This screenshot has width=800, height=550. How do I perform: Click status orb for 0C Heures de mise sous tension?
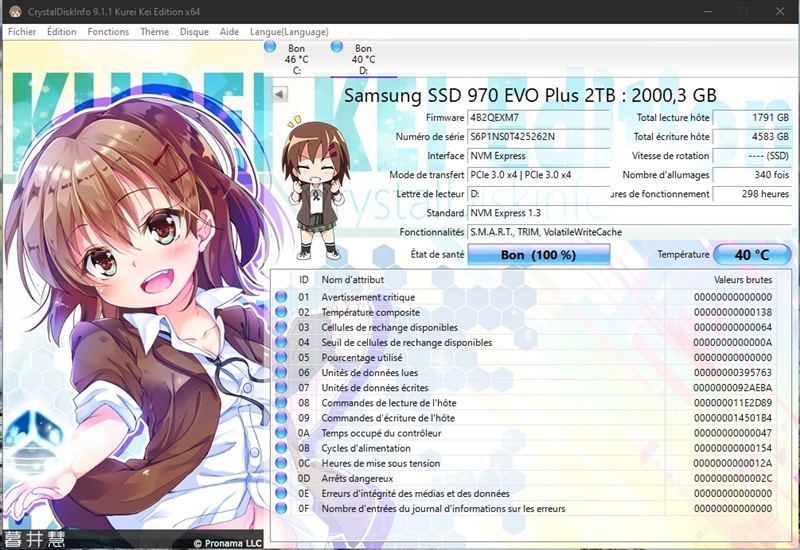tap(281, 463)
